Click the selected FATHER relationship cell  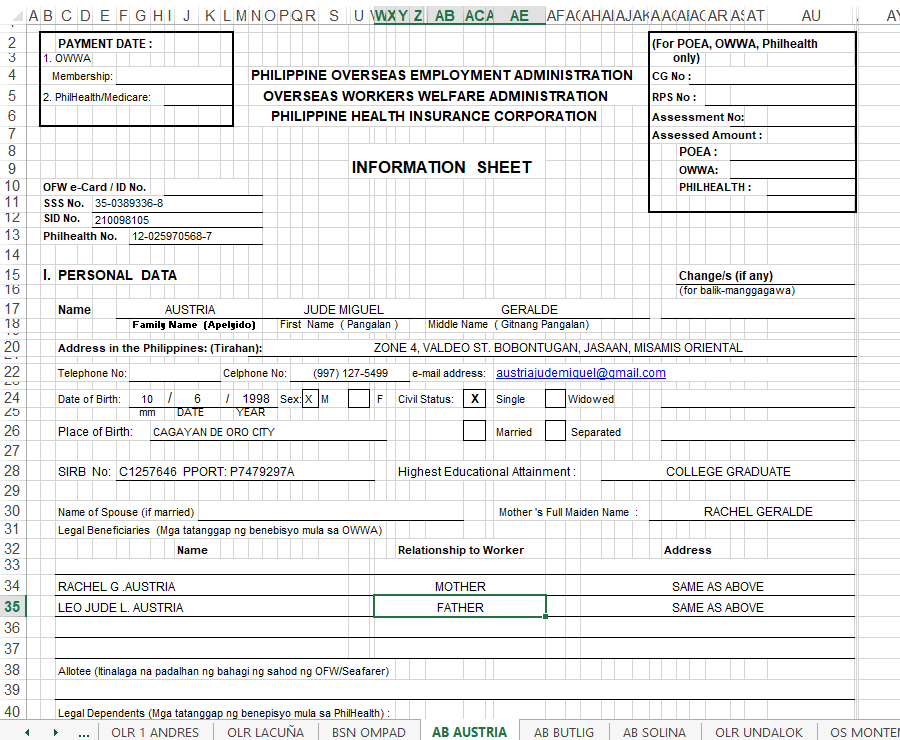coord(460,607)
